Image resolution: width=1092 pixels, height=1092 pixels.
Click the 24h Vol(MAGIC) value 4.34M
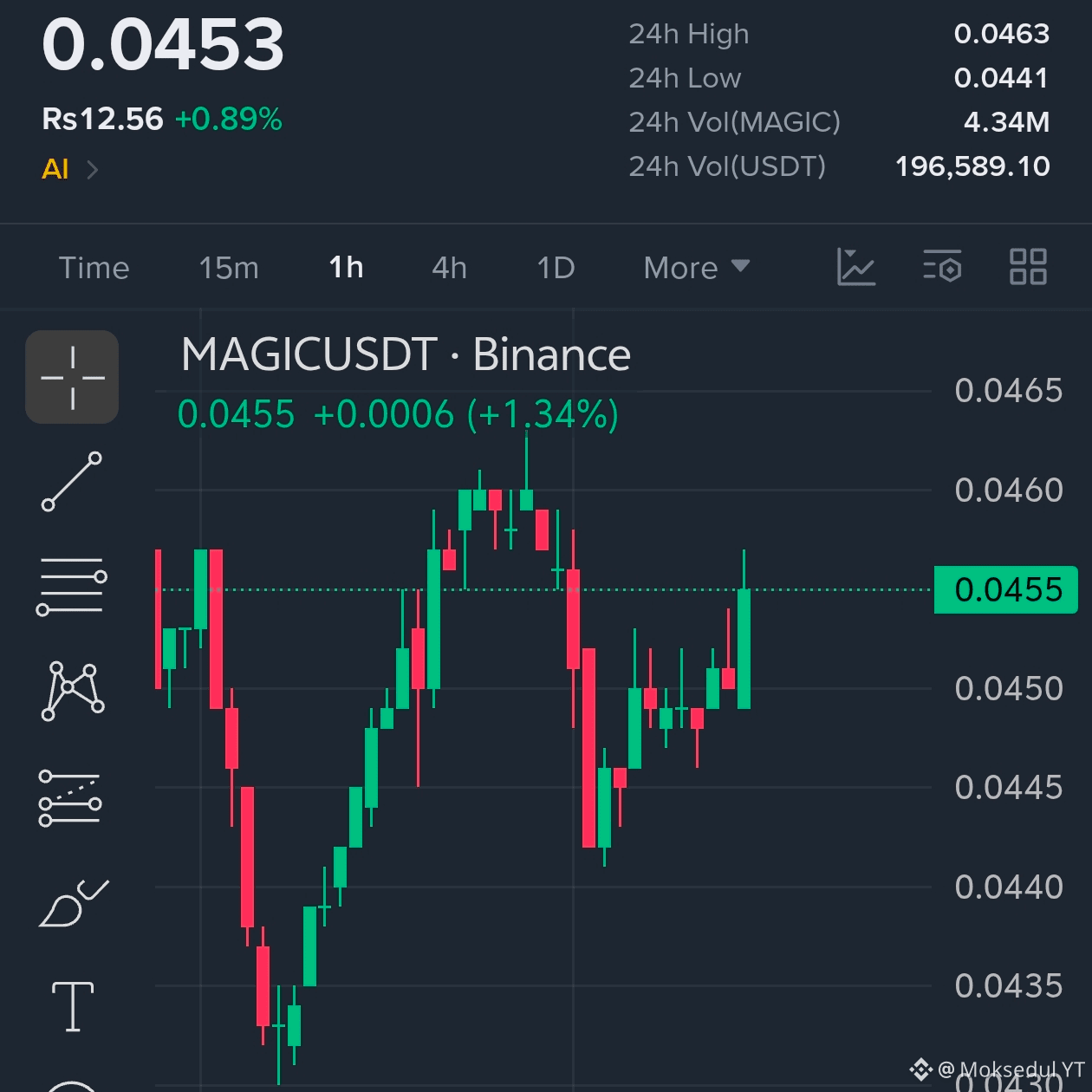coord(1007,122)
